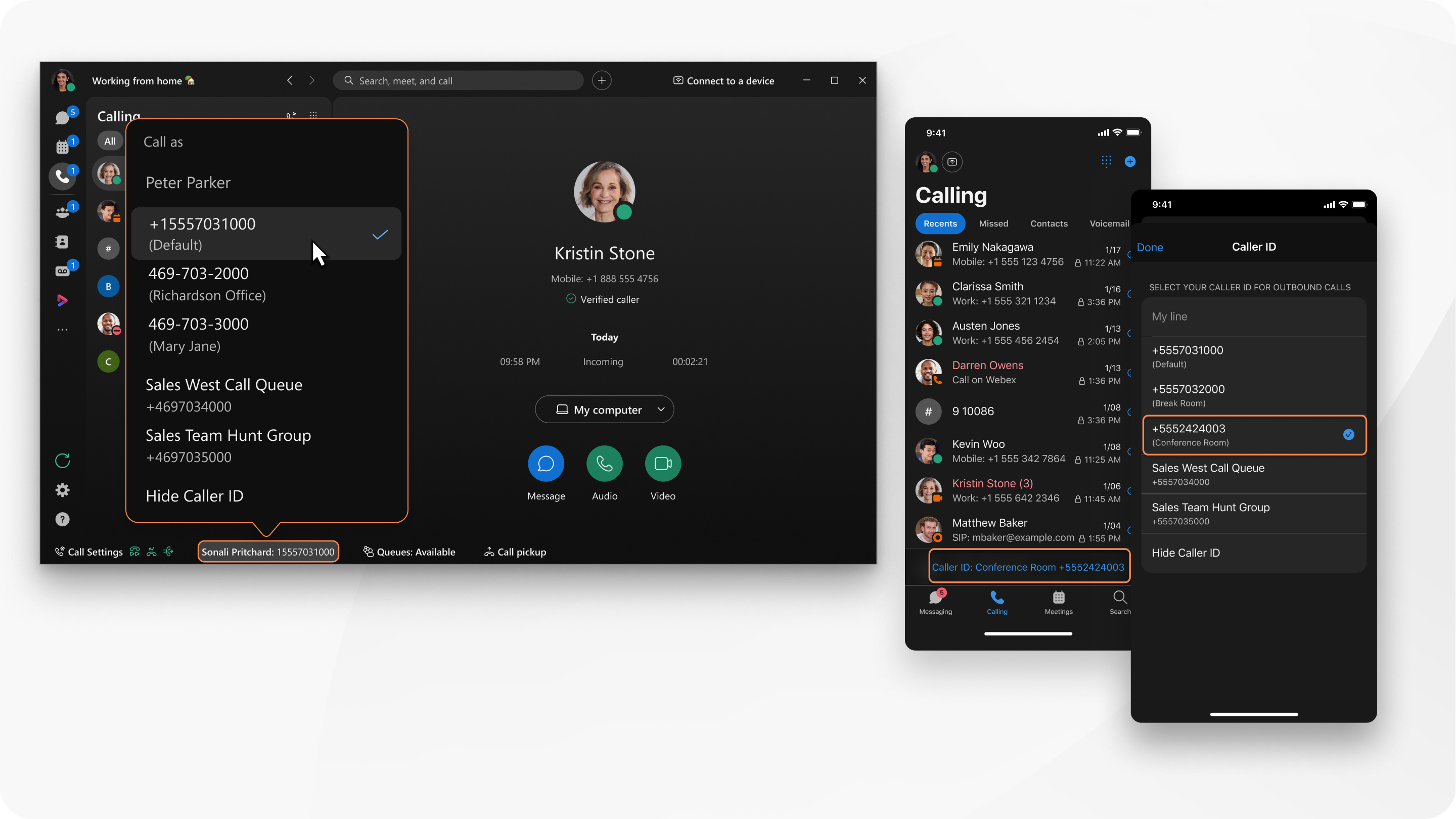Viewport: 1456px width, 819px height.
Task: Click the Search meet and call input field
Action: (x=459, y=80)
